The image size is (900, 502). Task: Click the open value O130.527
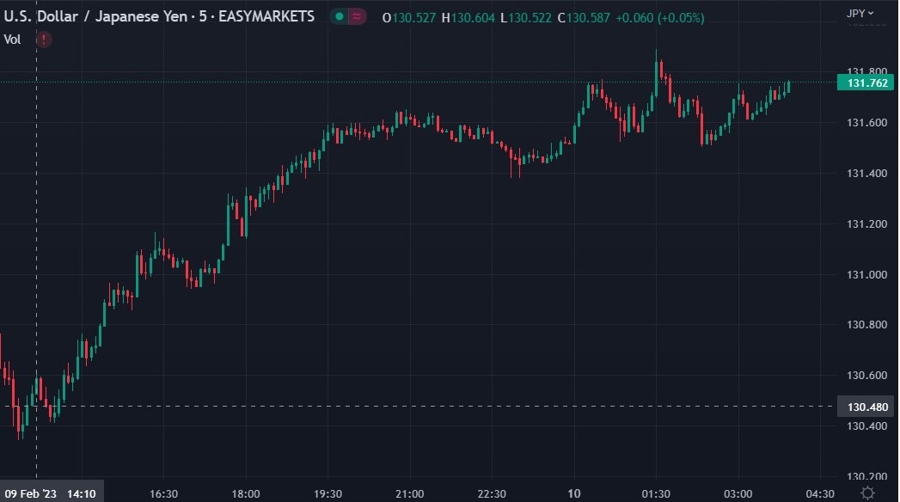pos(409,18)
